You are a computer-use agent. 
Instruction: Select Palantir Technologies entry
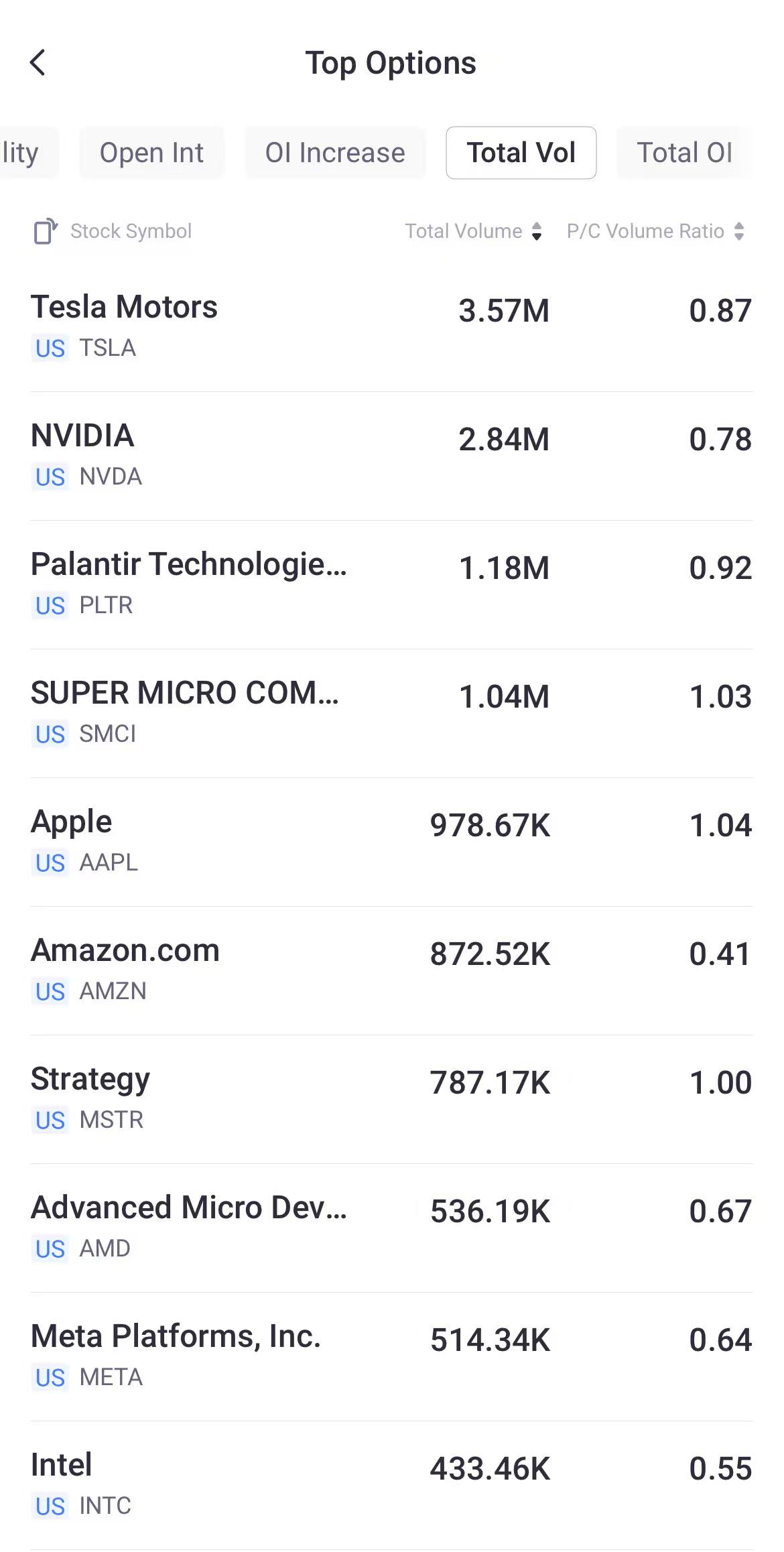tap(391, 584)
